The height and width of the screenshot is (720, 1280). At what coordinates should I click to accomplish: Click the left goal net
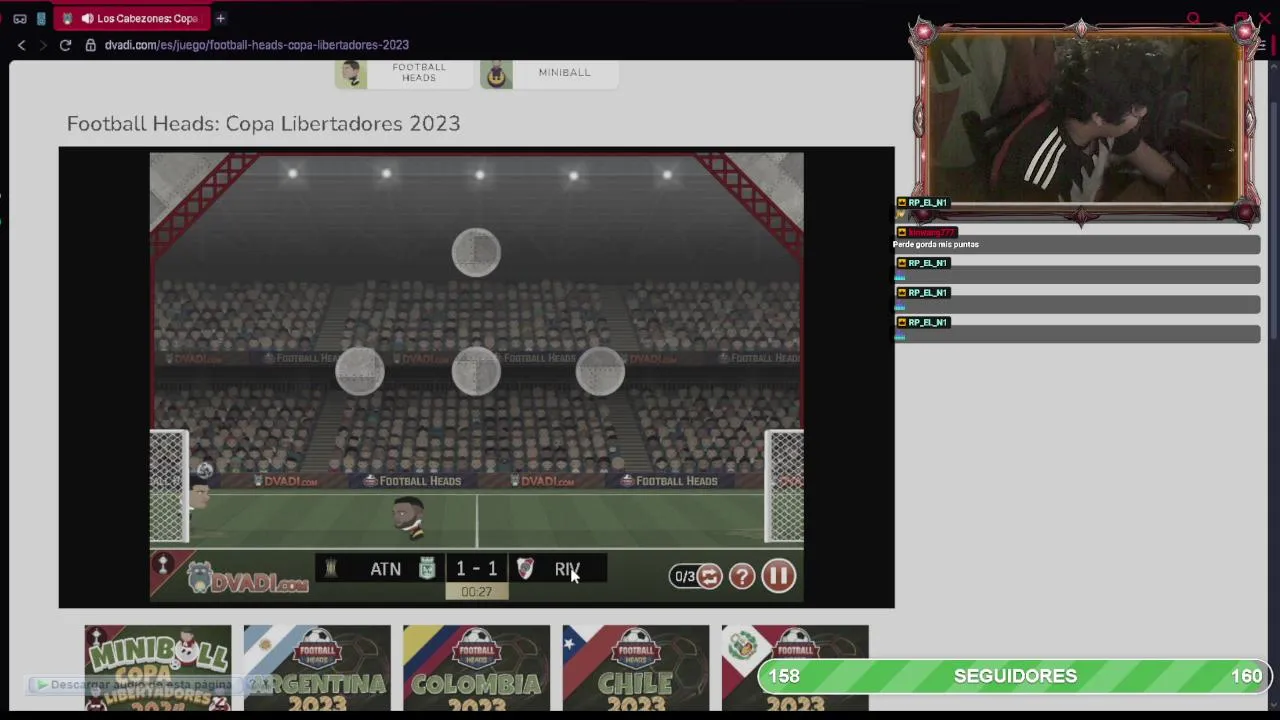point(169,487)
